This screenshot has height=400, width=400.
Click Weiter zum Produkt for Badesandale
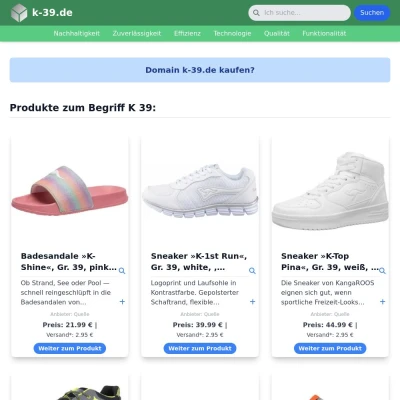pos(70,348)
